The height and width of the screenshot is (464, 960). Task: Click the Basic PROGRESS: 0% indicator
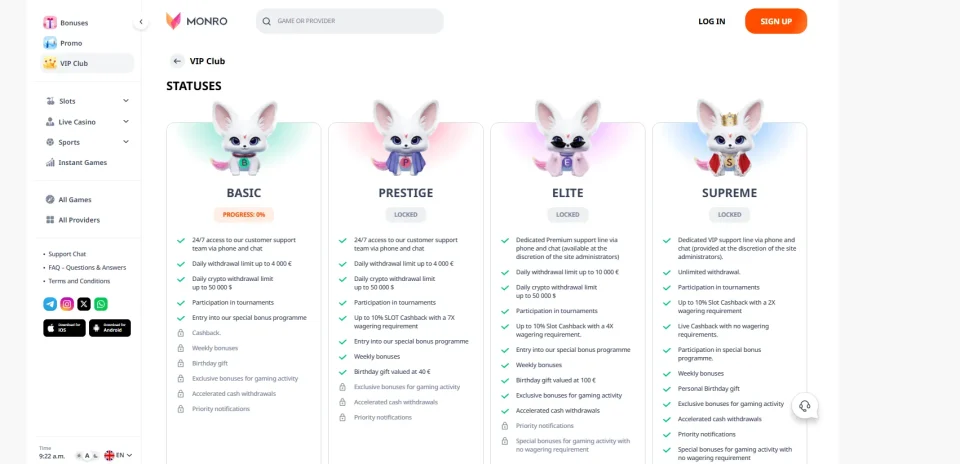tap(244, 215)
